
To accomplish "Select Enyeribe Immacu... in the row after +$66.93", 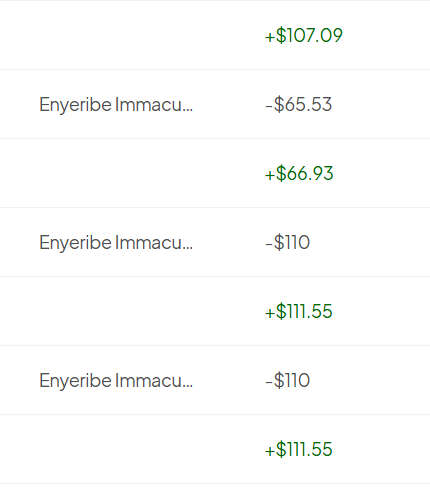I will [x=116, y=242].
